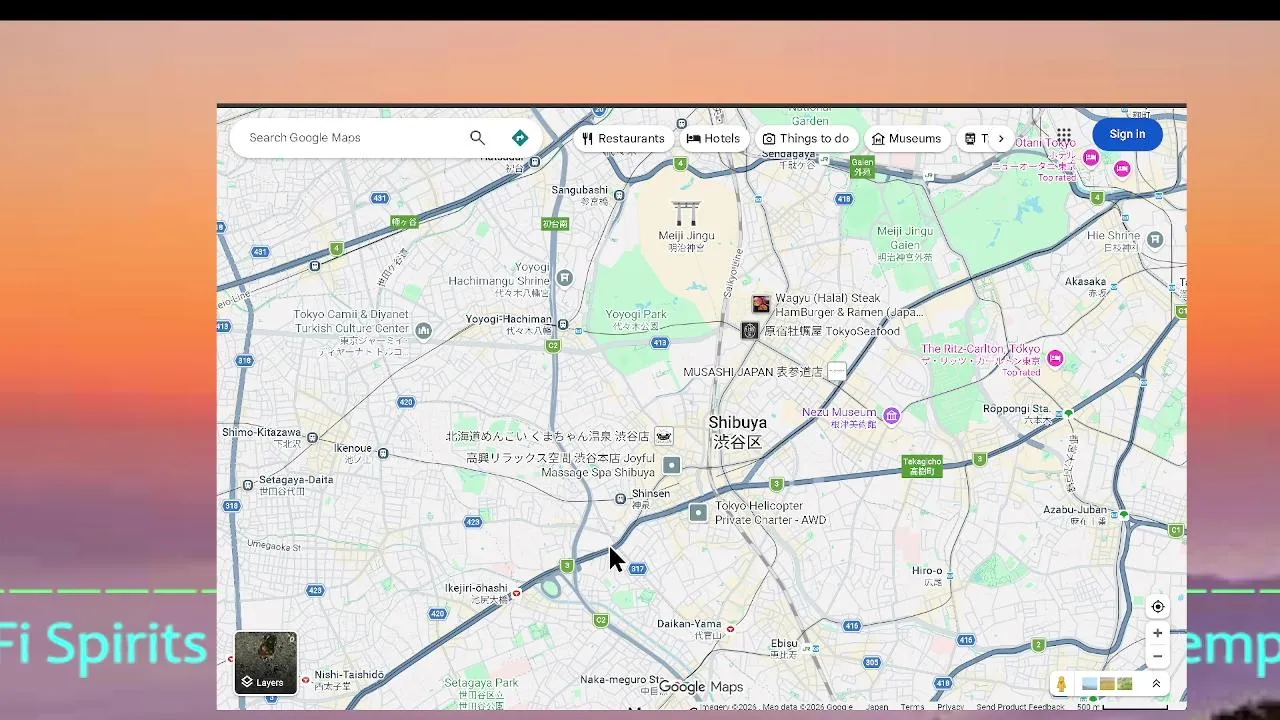Click Tokyo Helicopter Private Charter marker
The height and width of the screenshot is (720, 1280).
click(698, 513)
